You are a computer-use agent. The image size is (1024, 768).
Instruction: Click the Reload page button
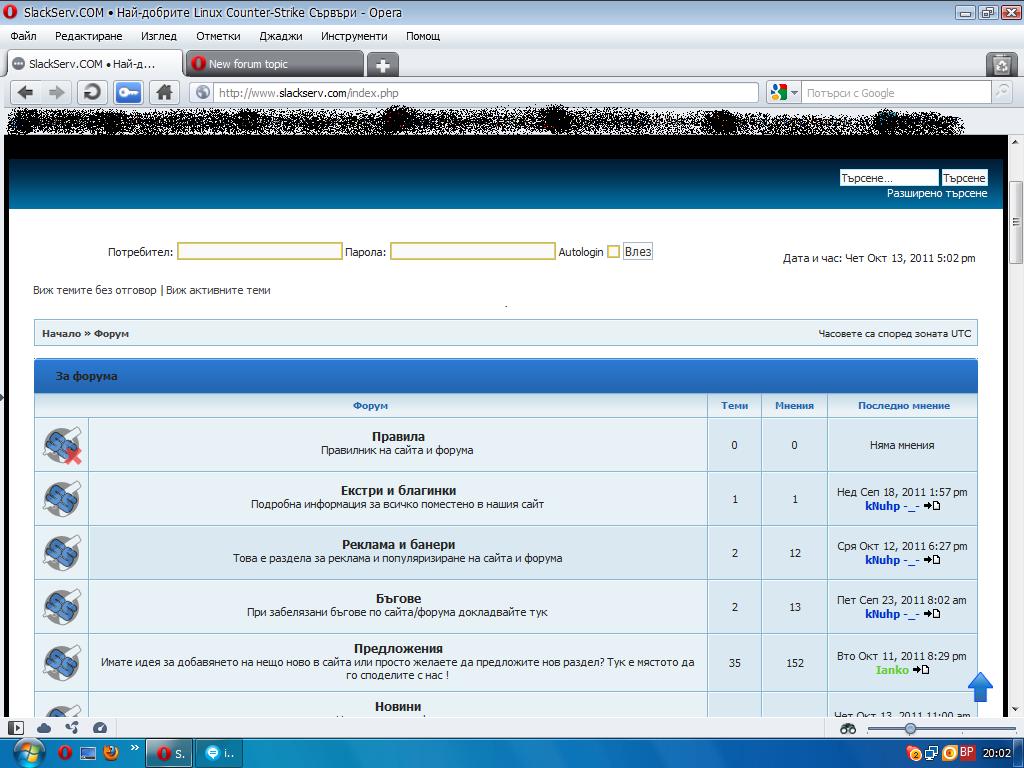point(92,92)
